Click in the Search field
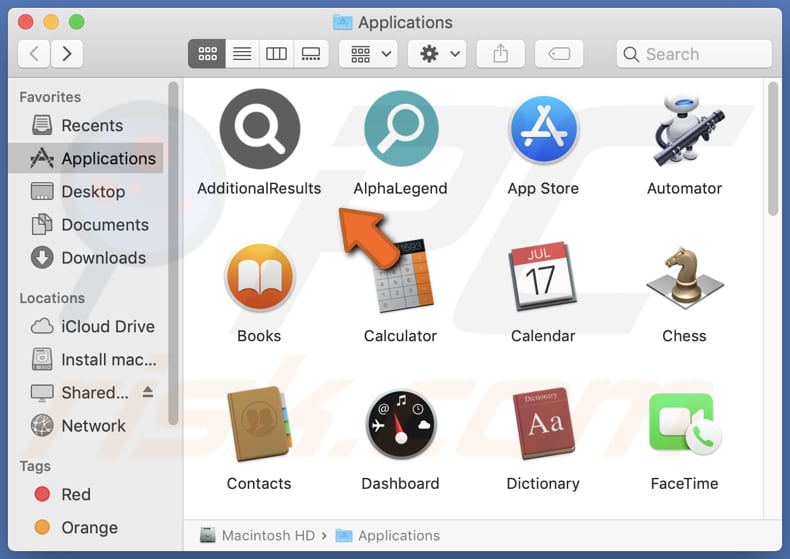The width and height of the screenshot is (790, 559). coord(694,54)
